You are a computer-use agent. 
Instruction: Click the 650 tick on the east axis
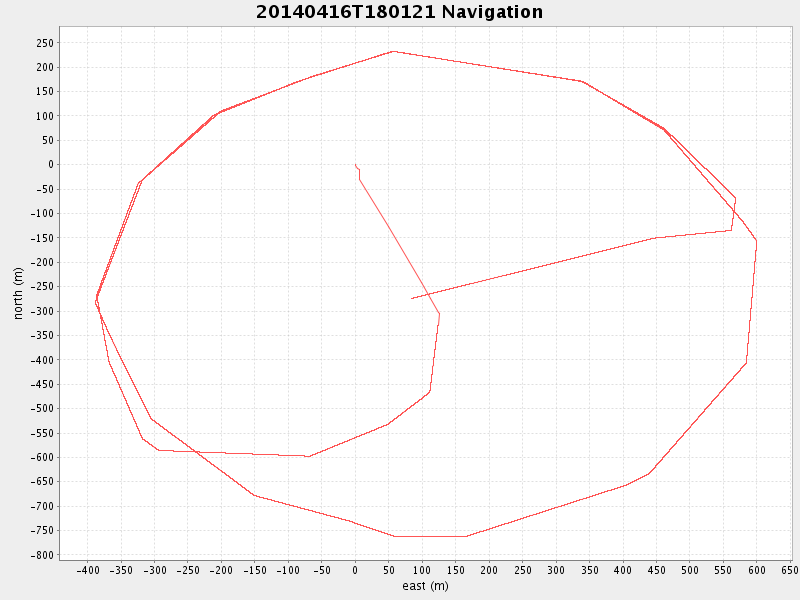[x=789, y=571]
